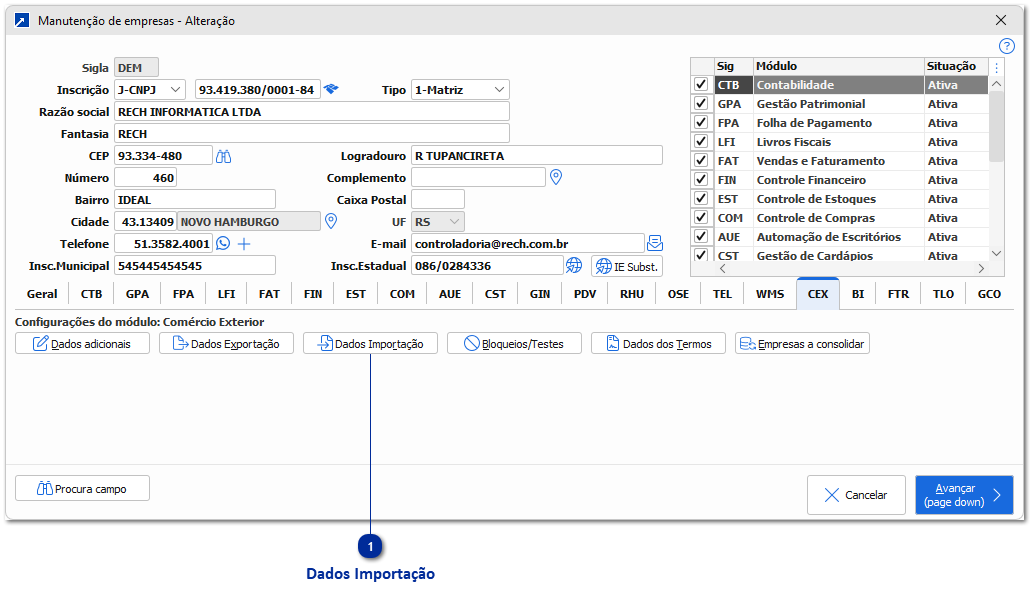Viewport: 1033px width, 600px height.
Task: Toggle the GPA Gestão Patrimonial checkbox
Action: (701, 103)
